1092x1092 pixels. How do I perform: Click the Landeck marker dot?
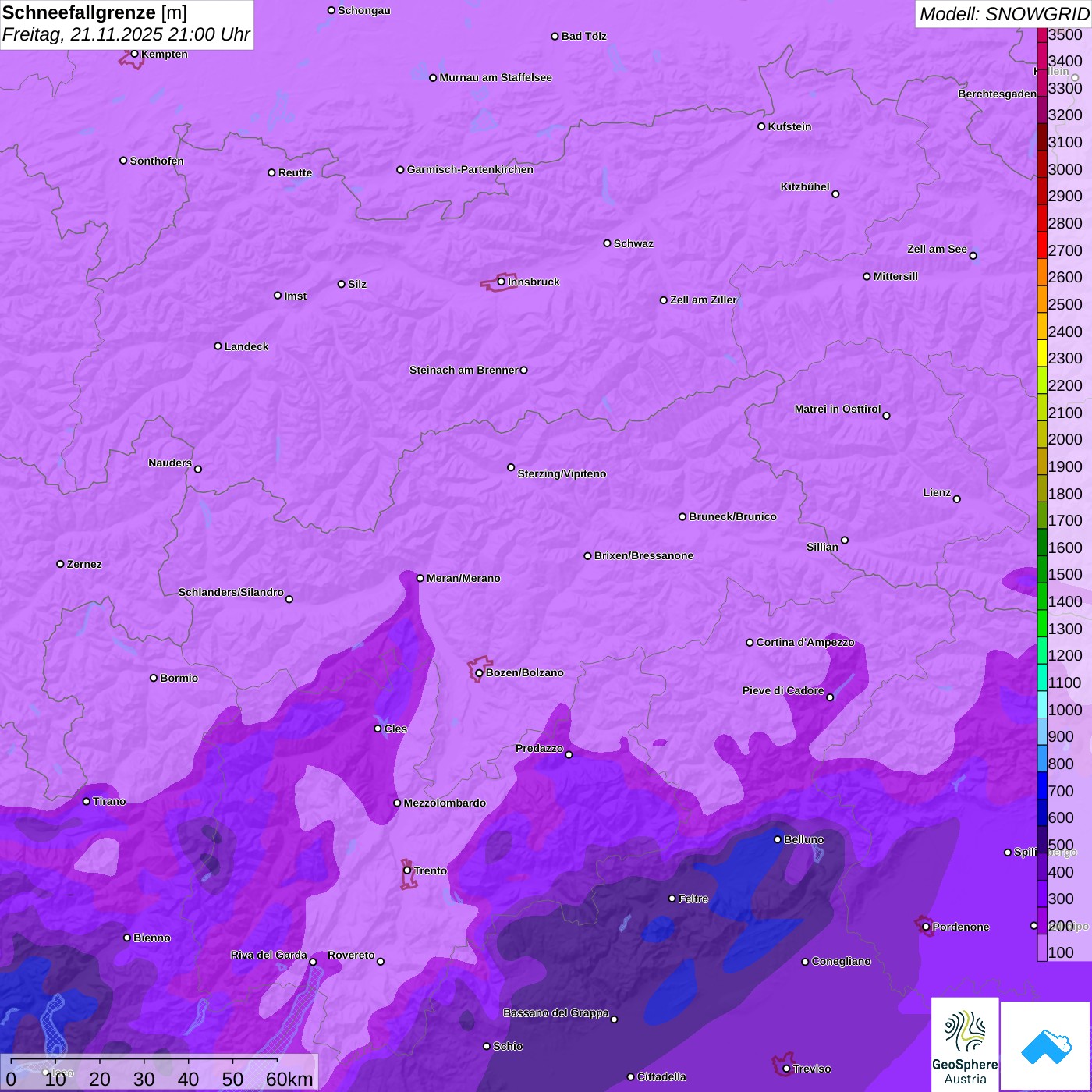[x=218, y=346]
